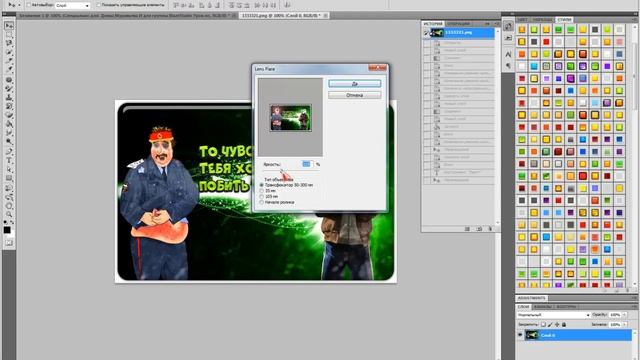Adjust the brightness slider in Lens Flare
The image size is (640, 360).
pos(282,171)
